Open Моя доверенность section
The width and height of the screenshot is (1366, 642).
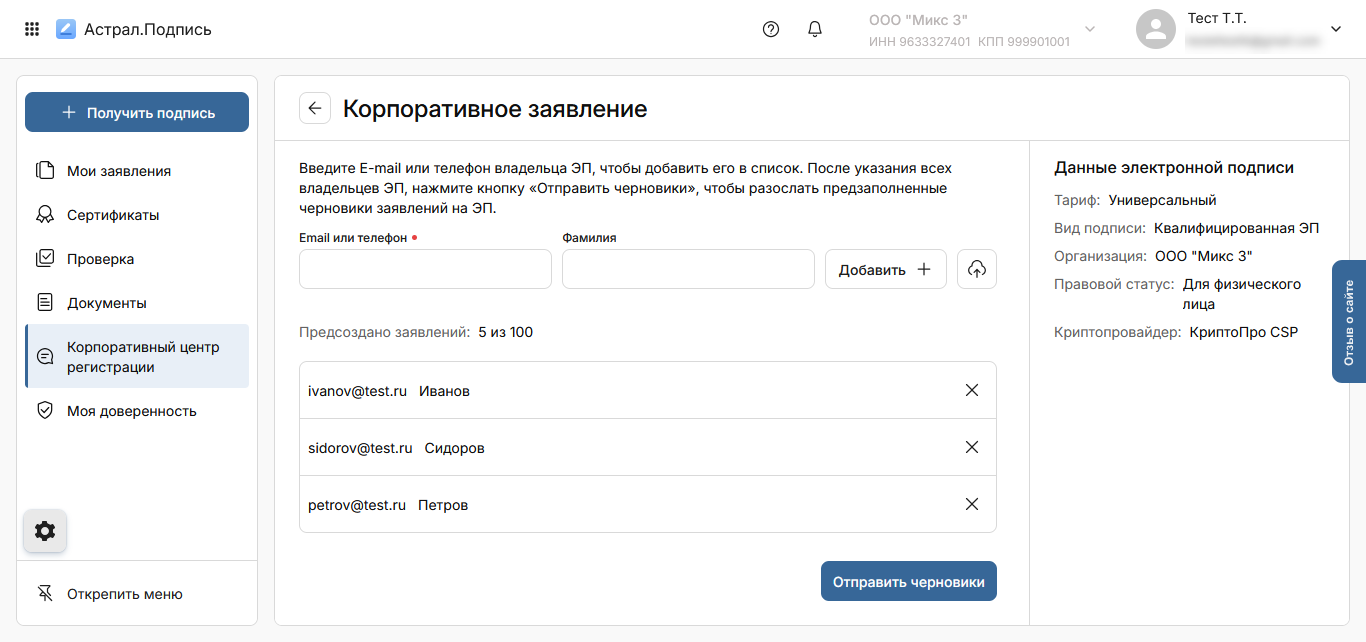(131, 411)
